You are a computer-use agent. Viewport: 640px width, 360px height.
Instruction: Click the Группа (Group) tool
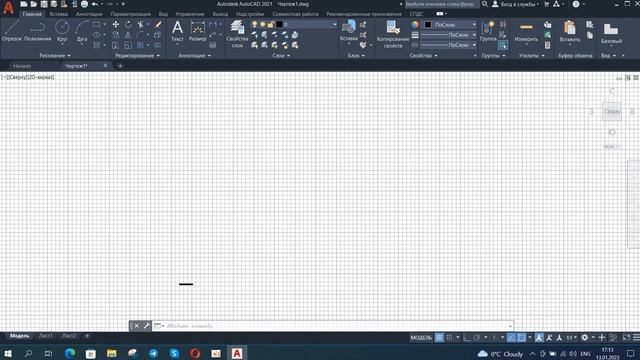[488, 31]
